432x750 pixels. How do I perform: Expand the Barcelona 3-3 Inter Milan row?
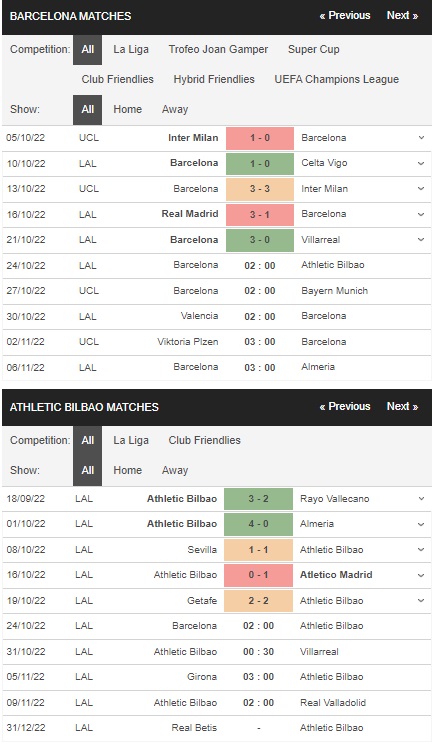pos(421,188)
